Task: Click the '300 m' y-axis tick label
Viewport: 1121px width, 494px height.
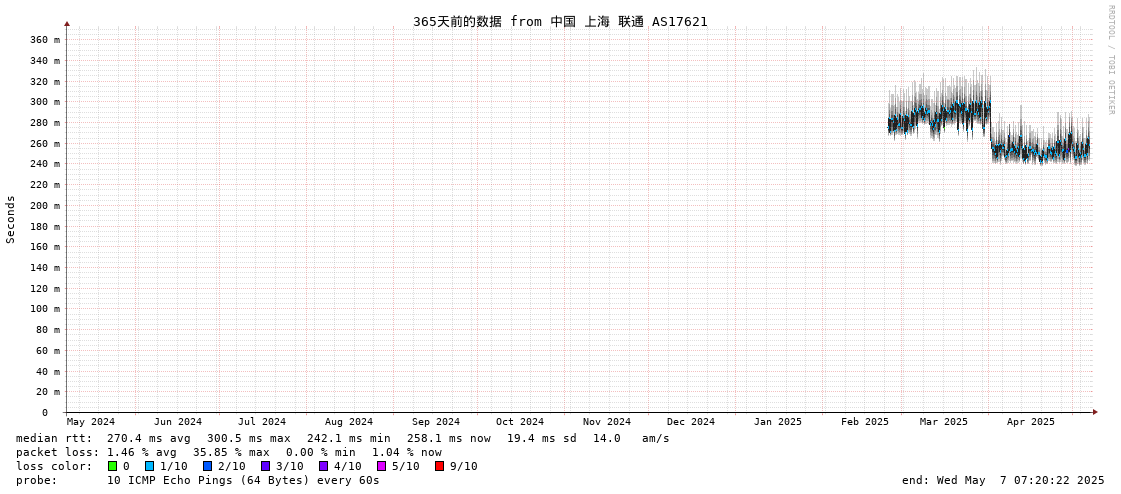Action: [45, 102]
